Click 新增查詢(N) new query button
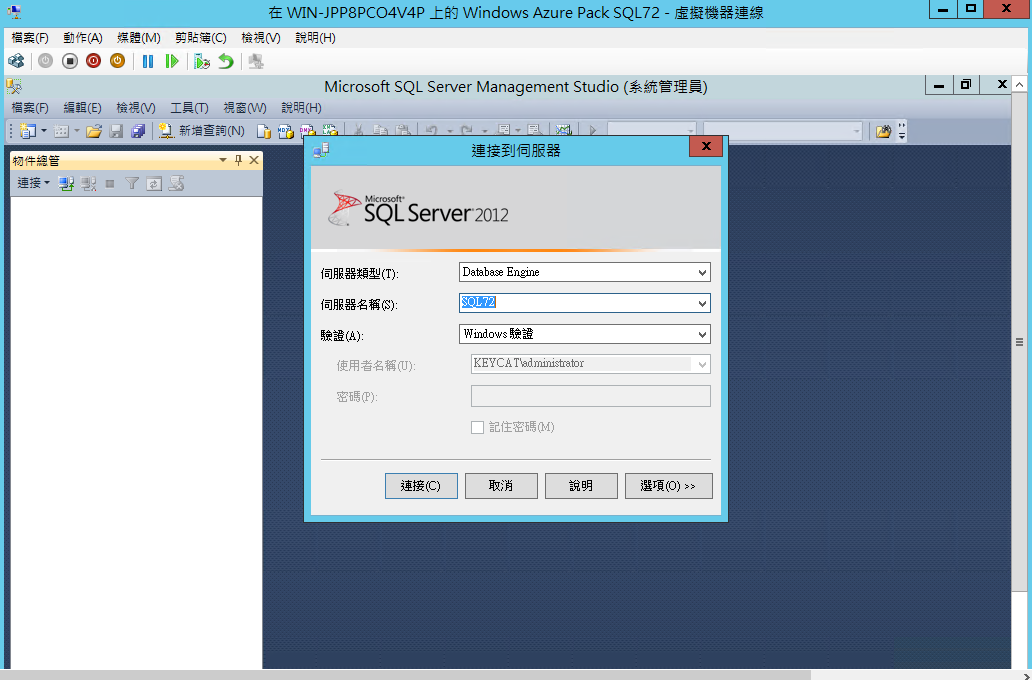Viewport: 1032px width, 680px height. point(202,131)
